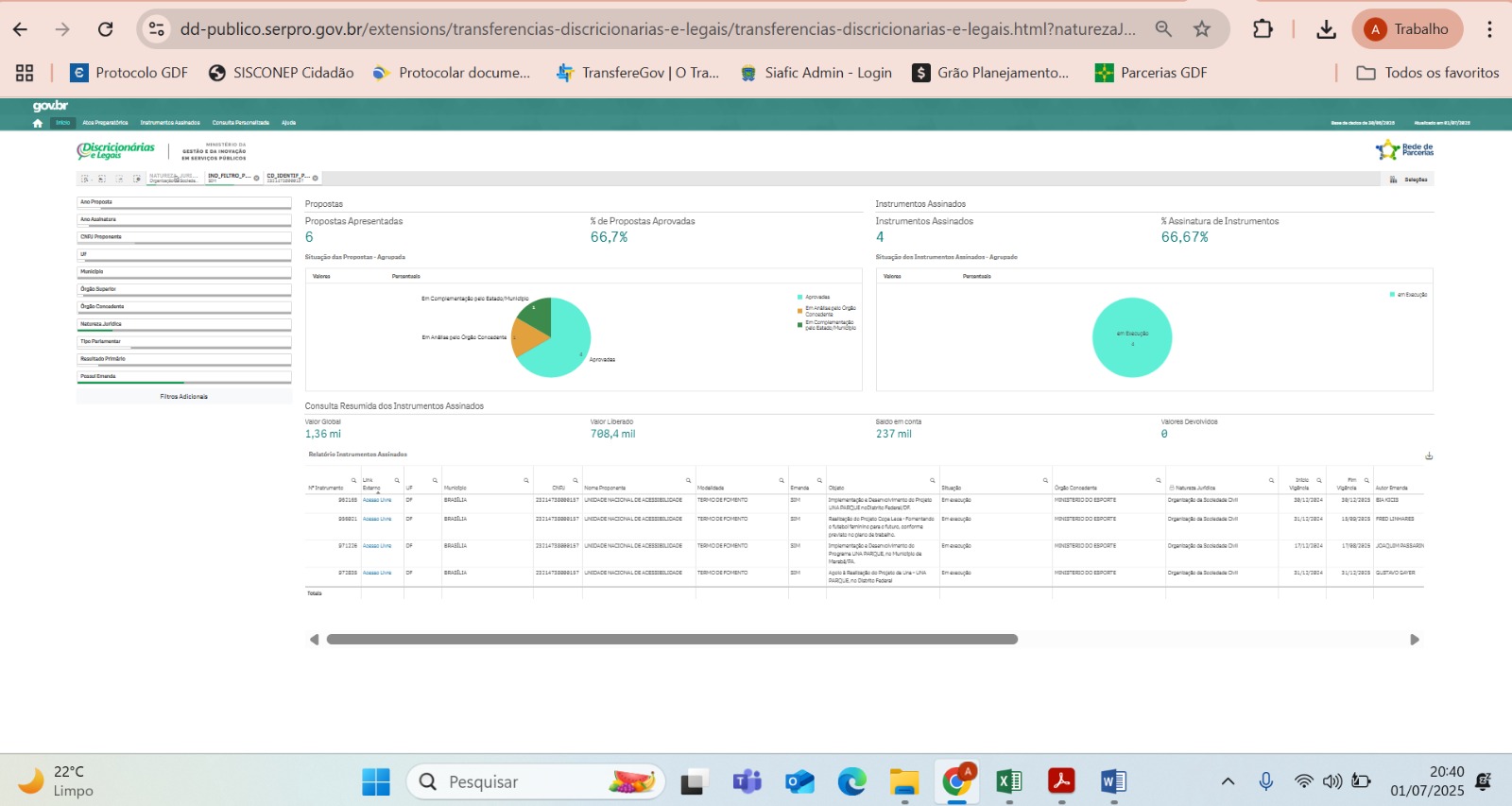Image resolution: width=1512 pixels, height=806 pixels.
Task: Search within CNPJ column
Action: 576,480
